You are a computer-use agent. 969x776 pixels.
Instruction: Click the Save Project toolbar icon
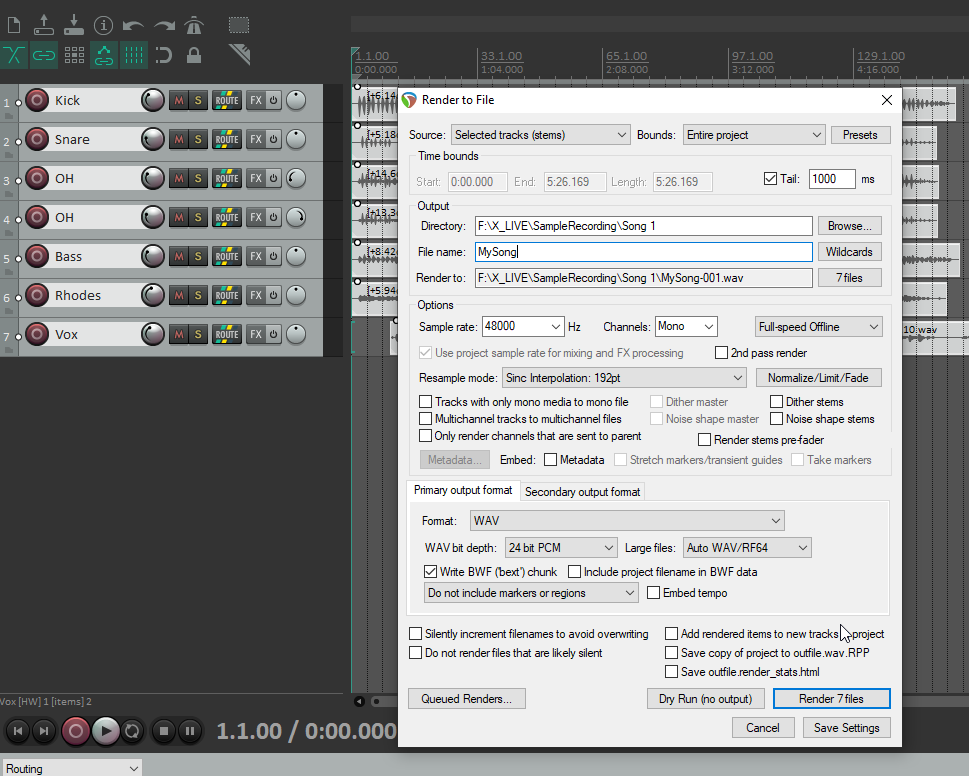point(74,25)
